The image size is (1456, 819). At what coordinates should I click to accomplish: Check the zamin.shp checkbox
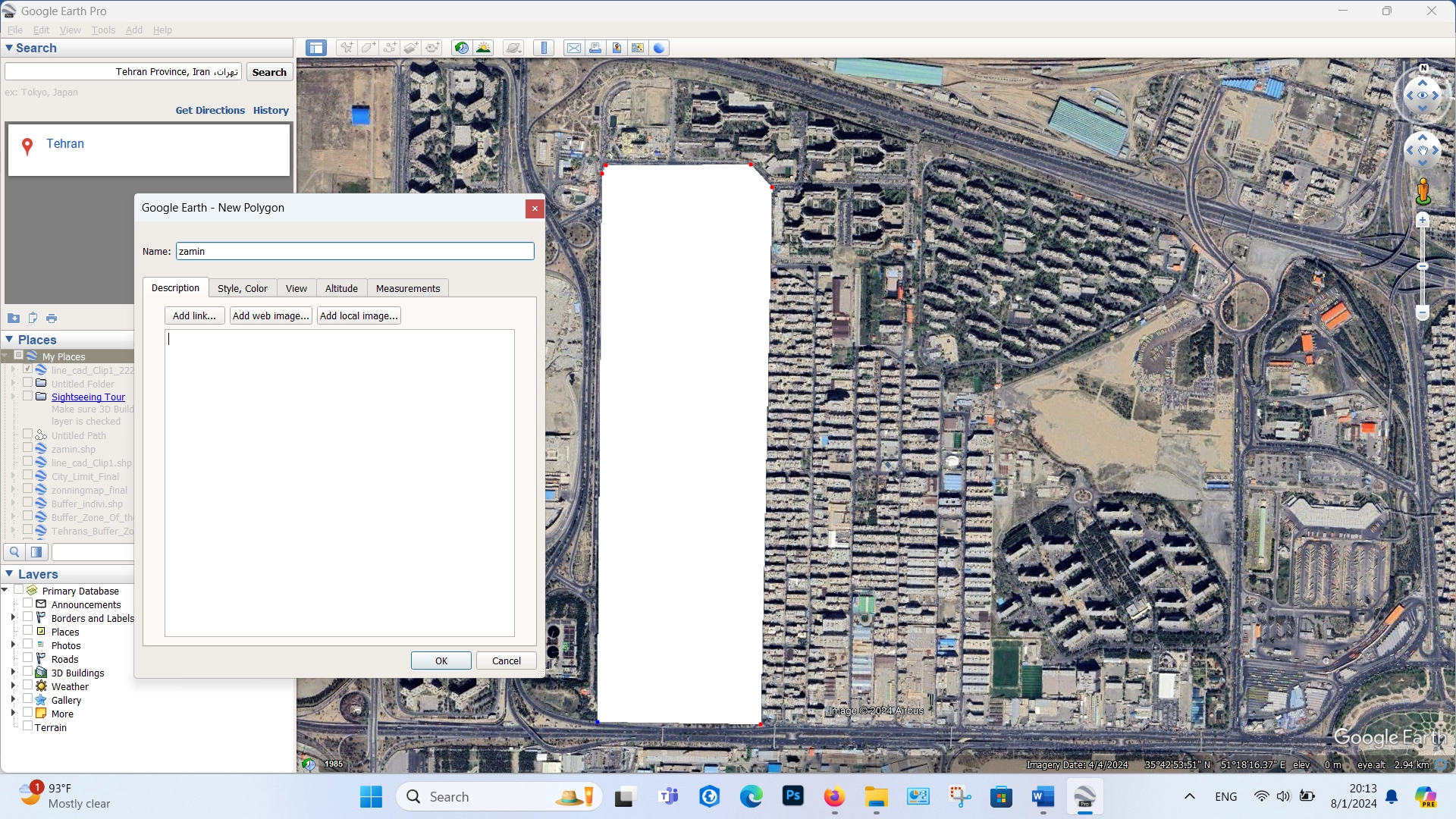(27, 448)
